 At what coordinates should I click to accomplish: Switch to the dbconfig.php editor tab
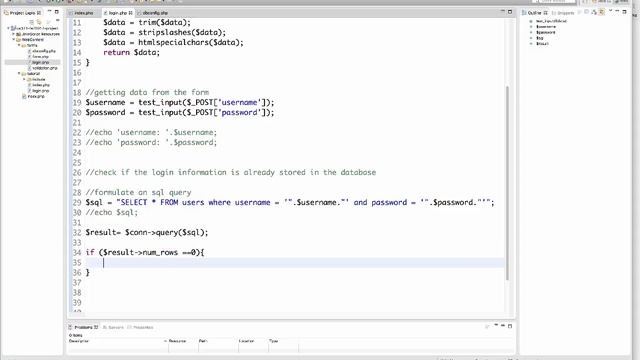155,13
